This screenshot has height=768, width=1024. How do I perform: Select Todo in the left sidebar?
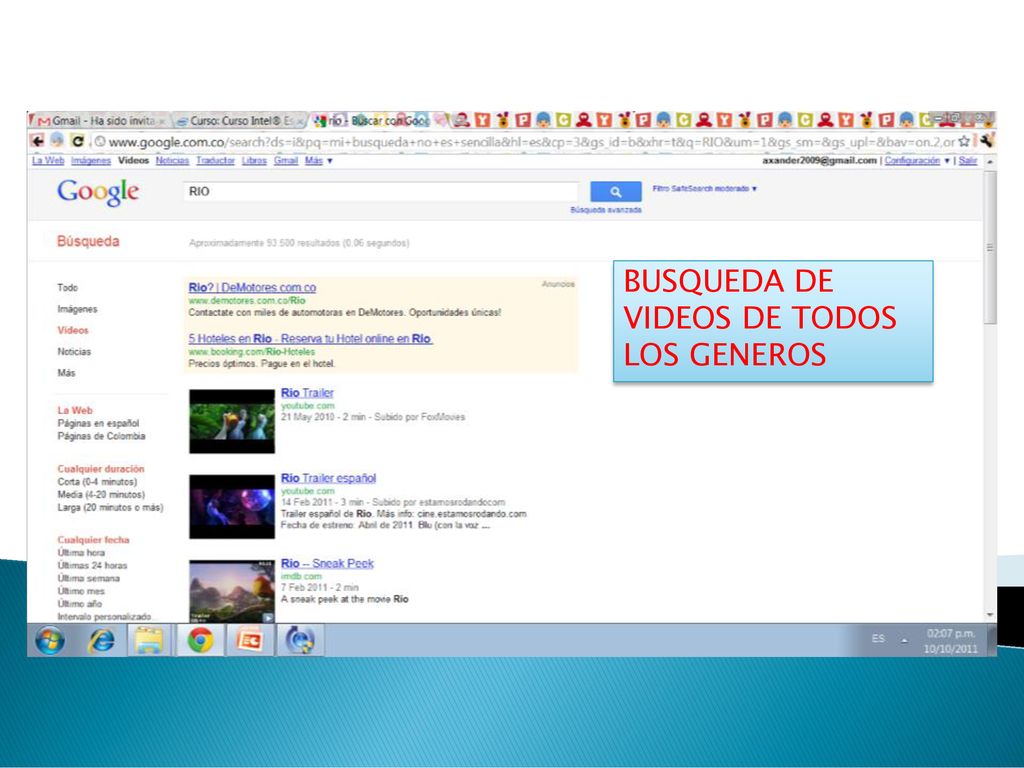pos(67,287)
